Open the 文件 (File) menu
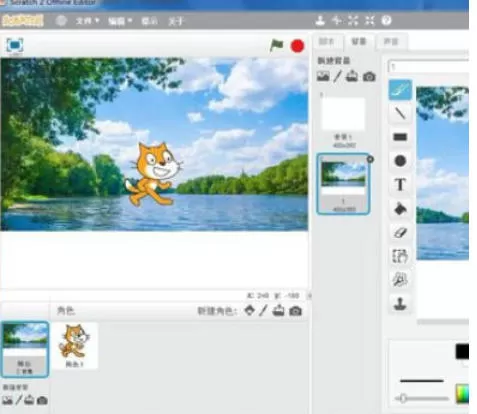Viewport: 477px width, 414px height. coord(87,21)
